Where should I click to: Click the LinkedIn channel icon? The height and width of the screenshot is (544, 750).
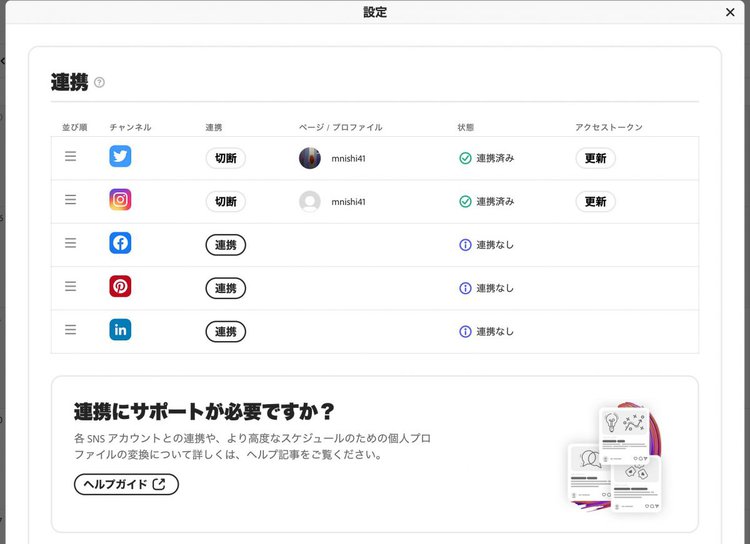[x=120, y=330]
